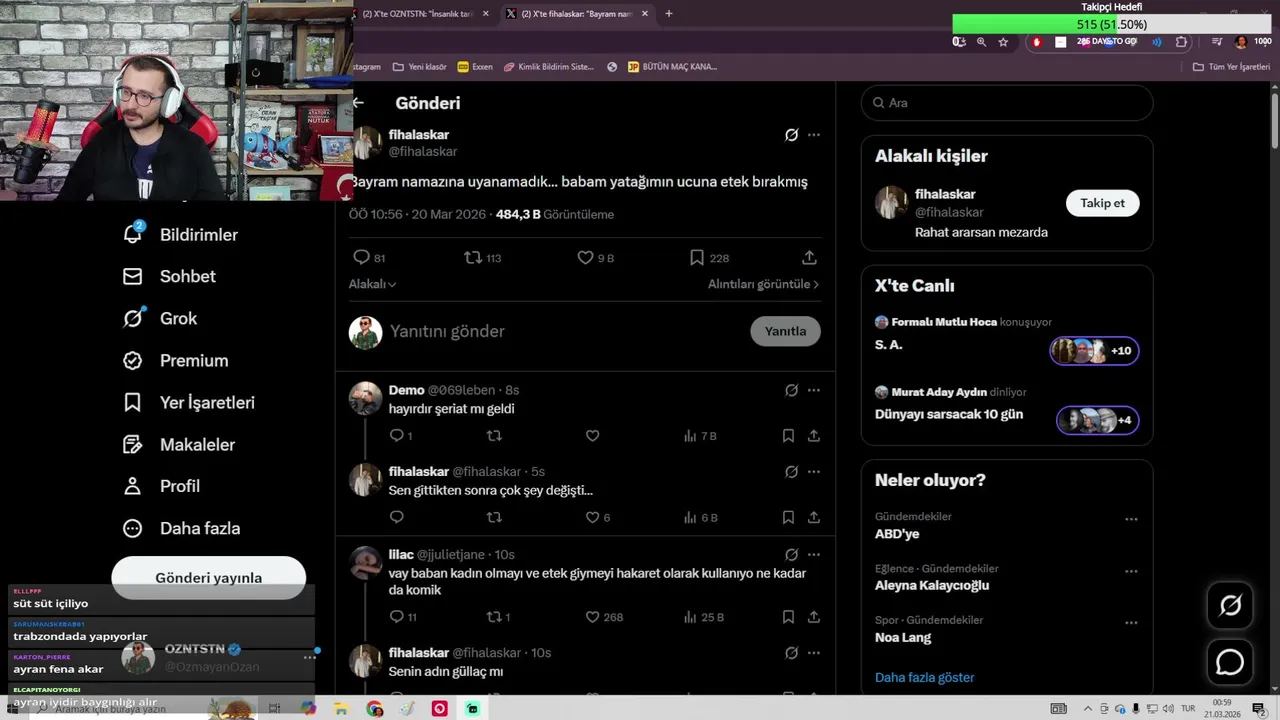
Task: Open Yer İşaretleri in the sidebar
Action: [188, 402]
